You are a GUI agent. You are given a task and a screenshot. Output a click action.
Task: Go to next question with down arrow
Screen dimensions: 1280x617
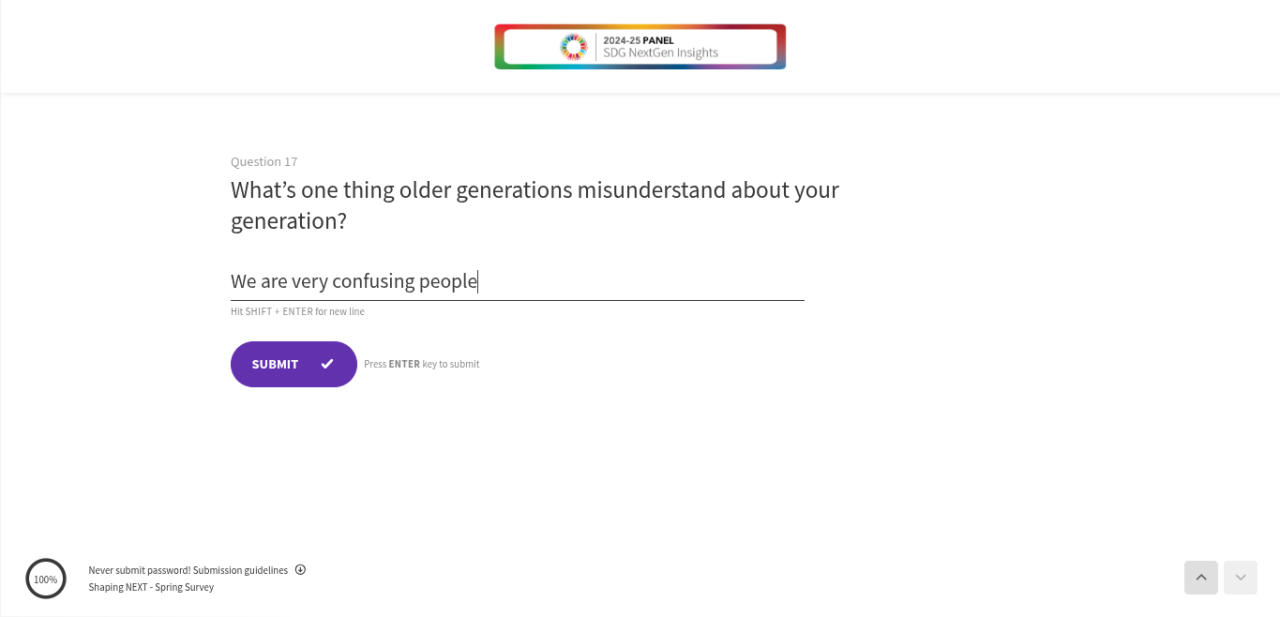click(1241, 578)
